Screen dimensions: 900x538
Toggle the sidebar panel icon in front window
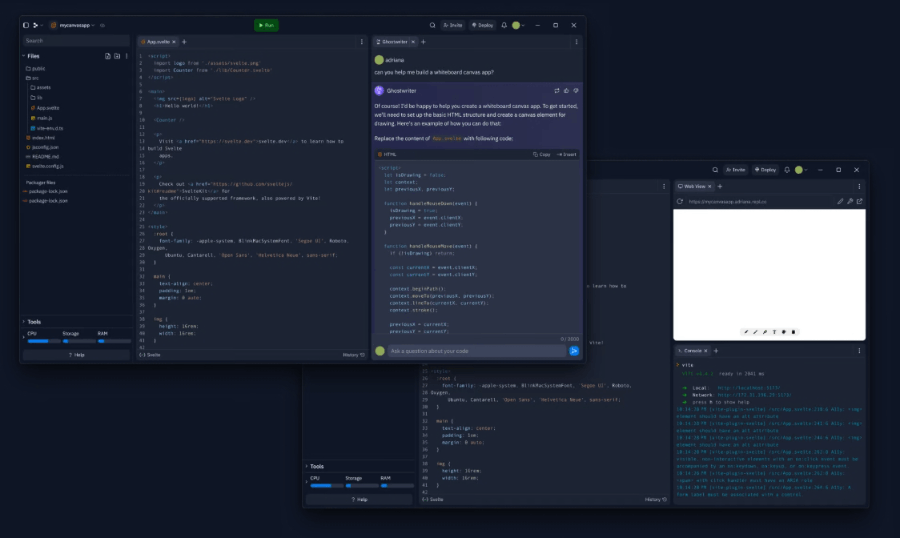point(26,25)
